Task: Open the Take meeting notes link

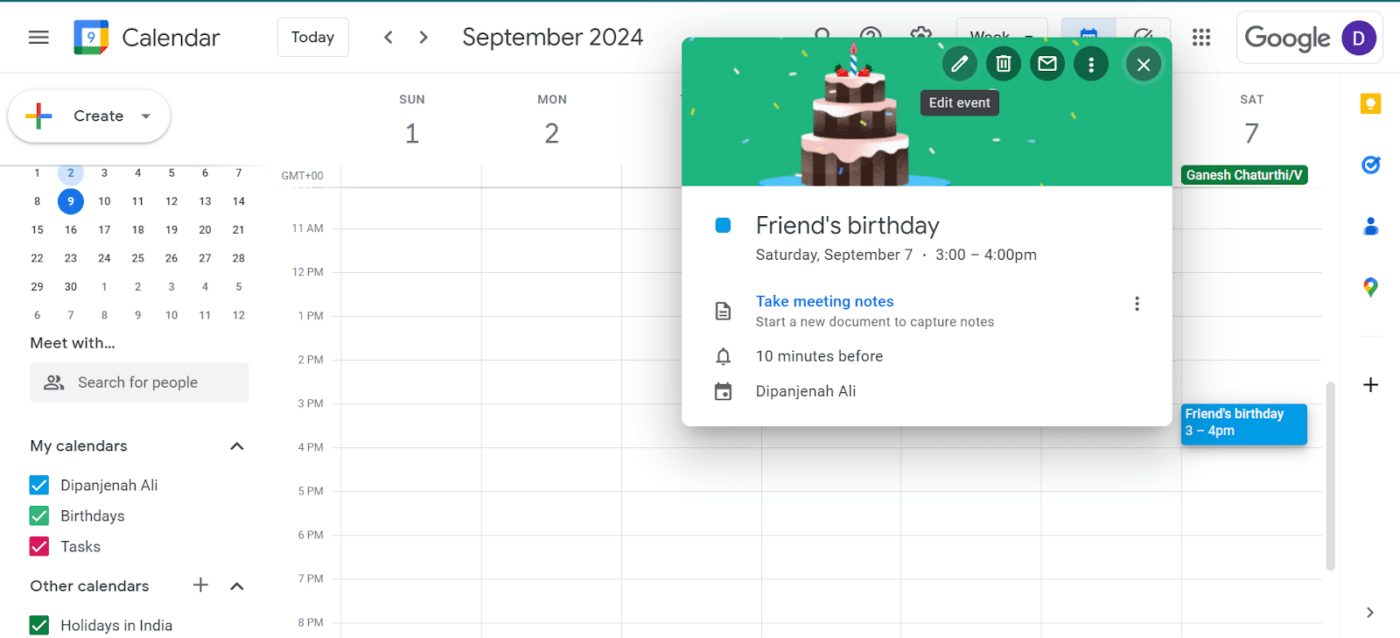Action: (x=825, y=301)
